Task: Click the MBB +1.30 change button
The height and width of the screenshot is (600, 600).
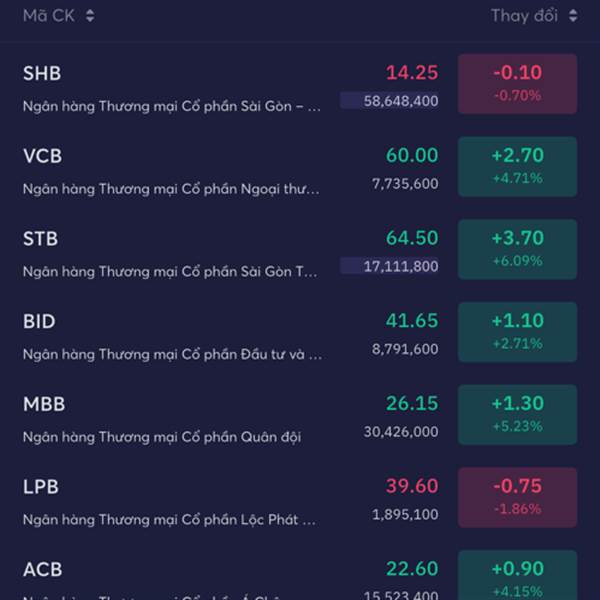Action: point(517,415)
